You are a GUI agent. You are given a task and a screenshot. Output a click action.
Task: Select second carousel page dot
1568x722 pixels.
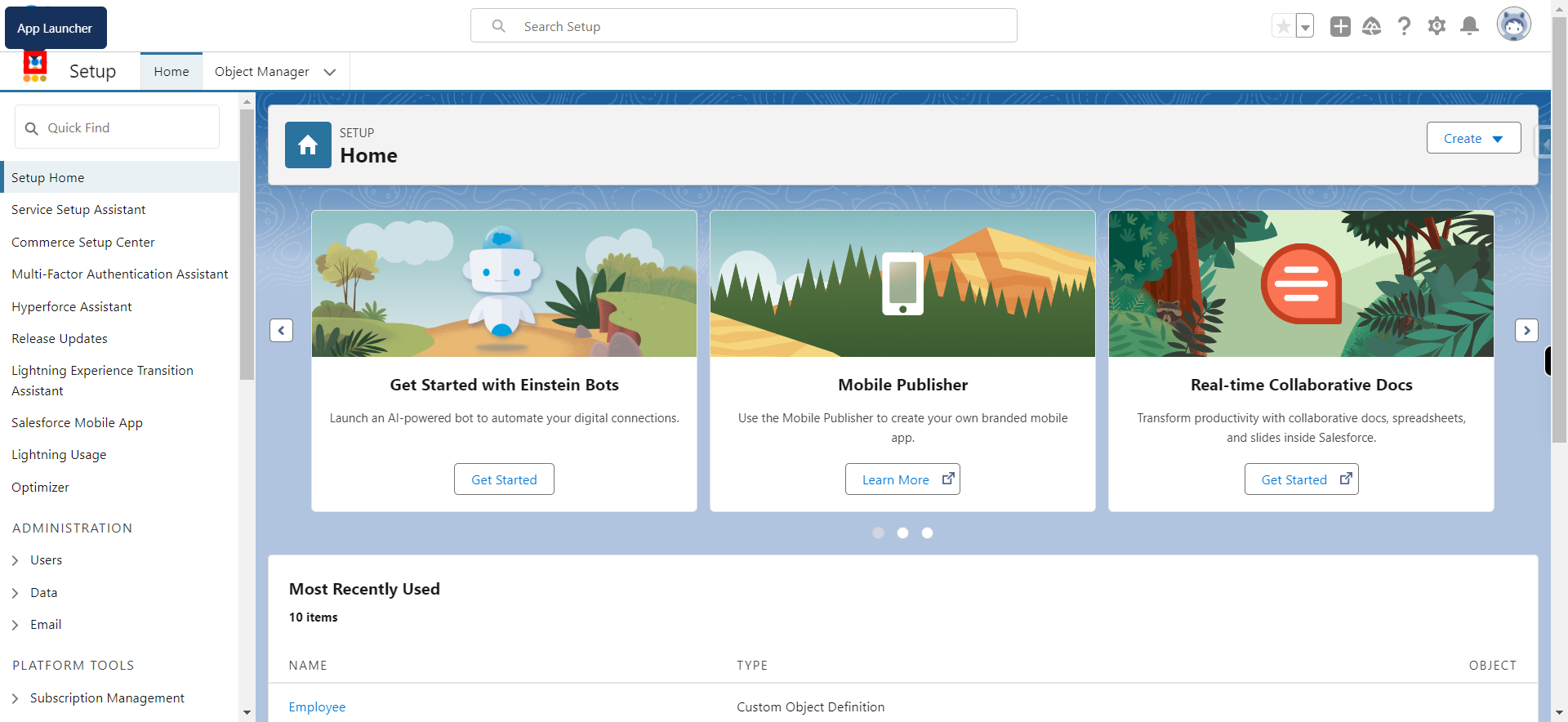(902, 533)
